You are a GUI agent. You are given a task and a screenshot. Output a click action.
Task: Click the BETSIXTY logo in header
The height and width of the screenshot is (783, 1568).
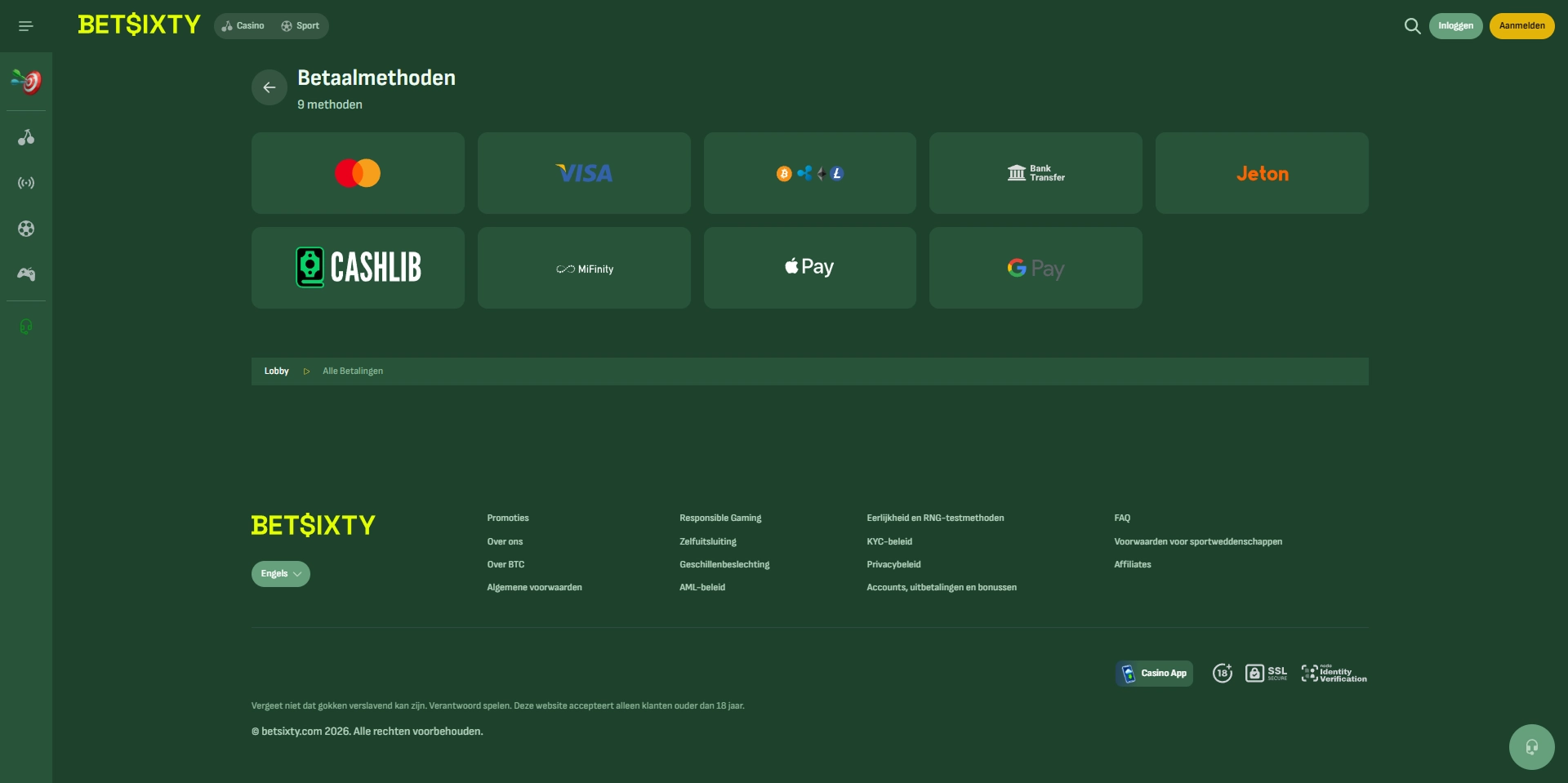139,24
